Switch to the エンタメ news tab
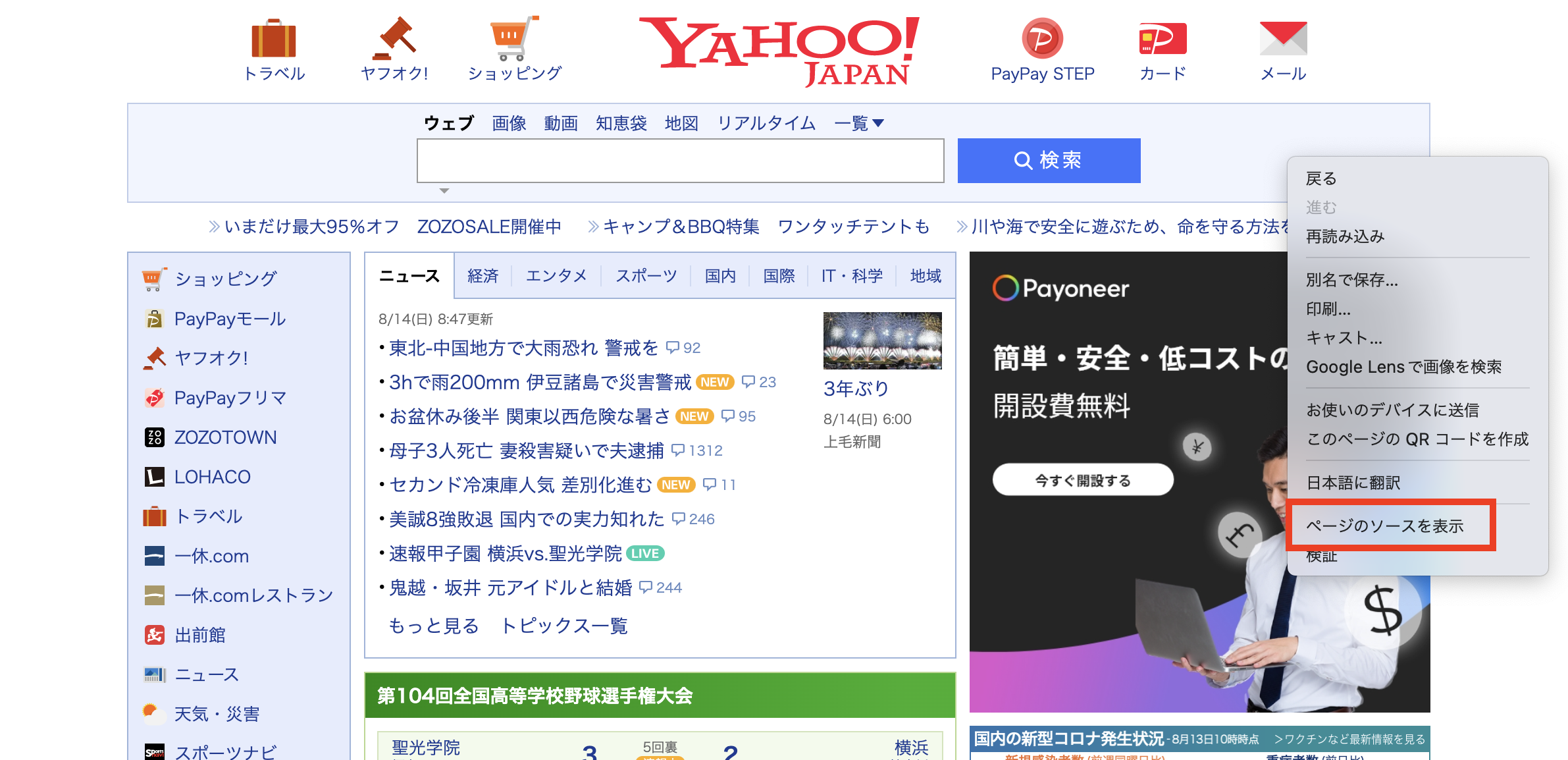The height and width of the screenshot is (760, 1568). click(x=556, y=276)
